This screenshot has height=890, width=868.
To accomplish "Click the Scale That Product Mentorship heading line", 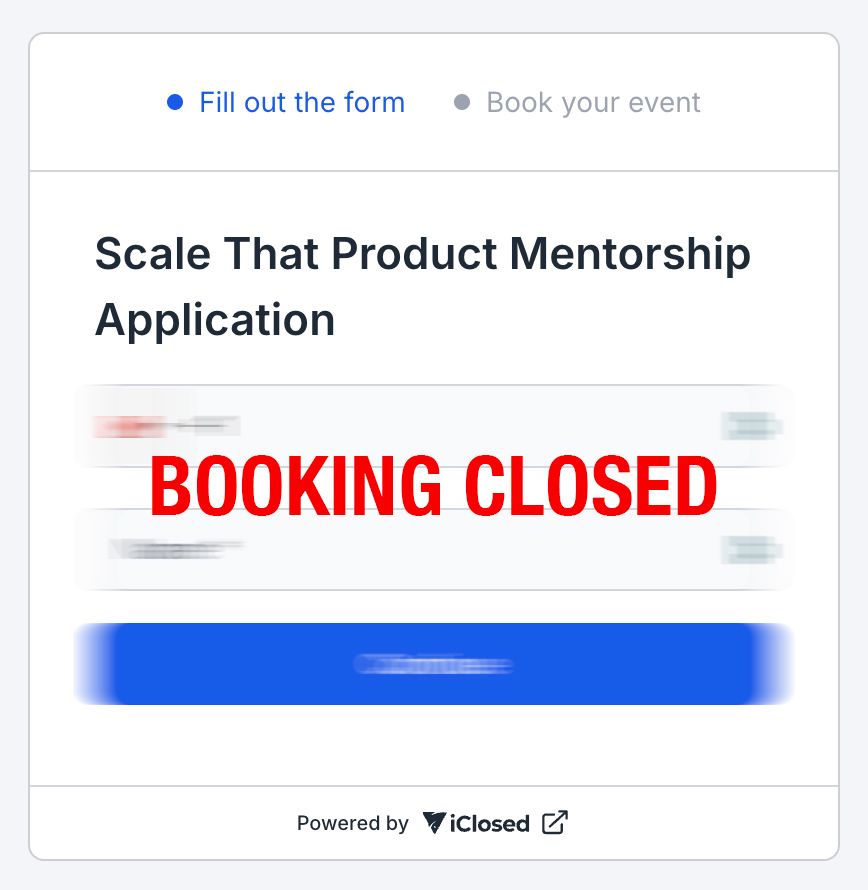I will [x=422, y=254].
